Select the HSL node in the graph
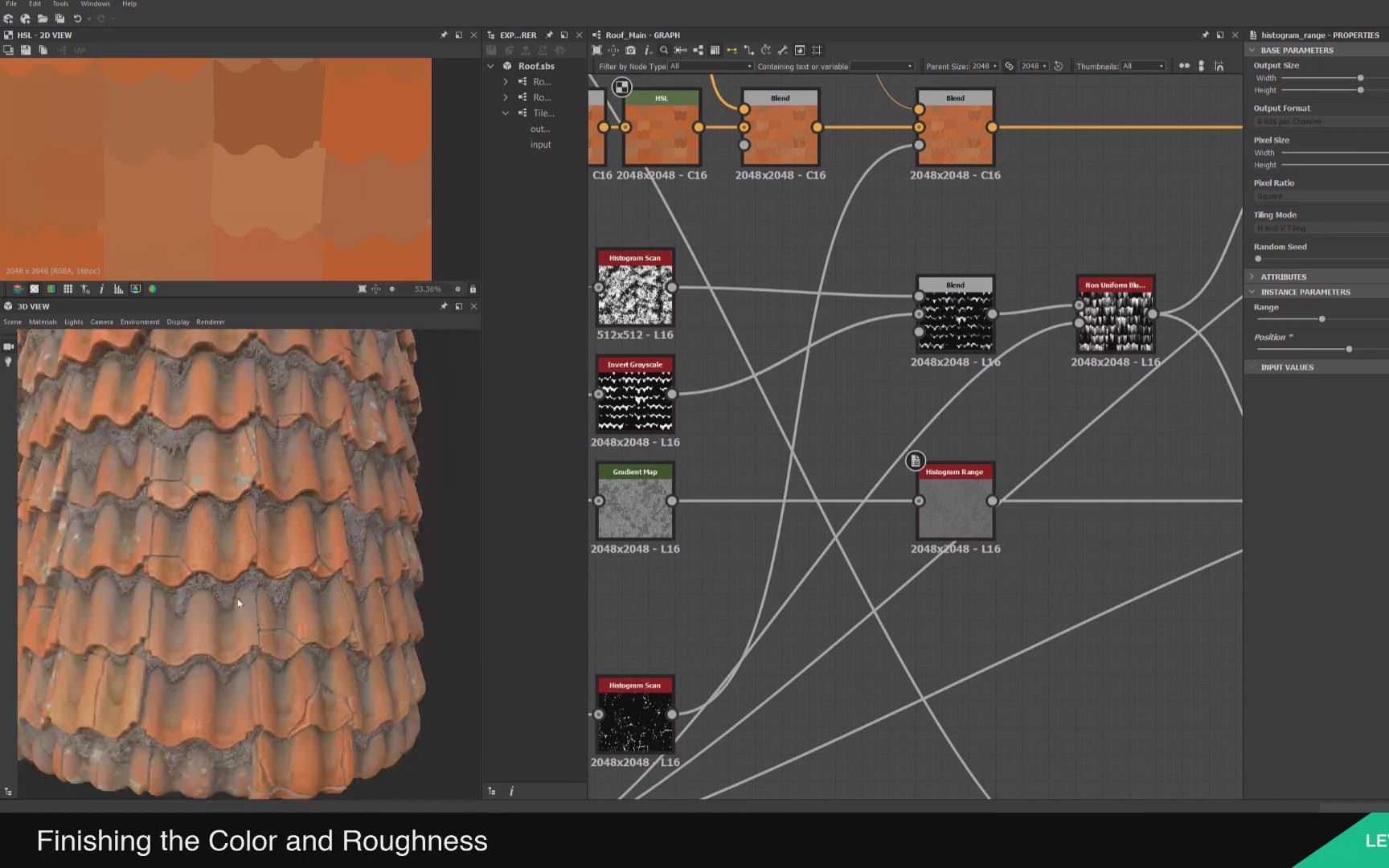 (661, 127)
